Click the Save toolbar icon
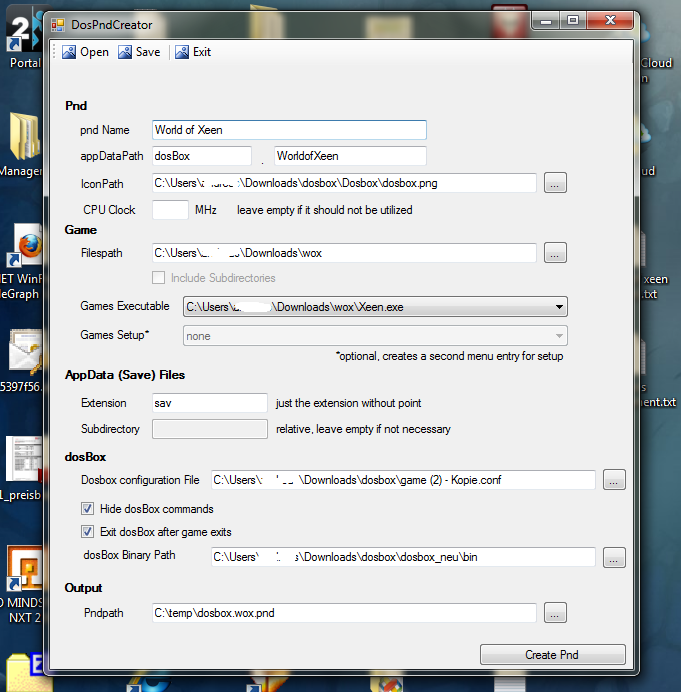 (x=125, y=52)
